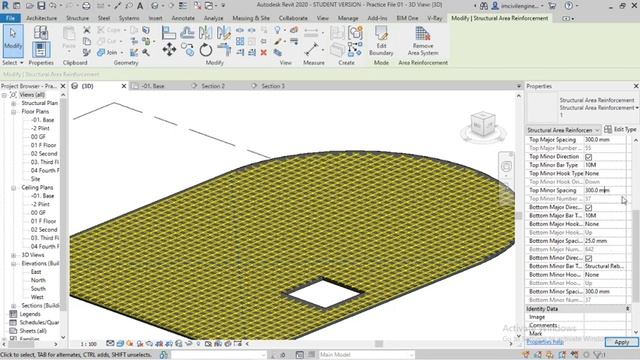Expand the 3D Views tree node
This screenshot has width=640, height=360.
13,255
